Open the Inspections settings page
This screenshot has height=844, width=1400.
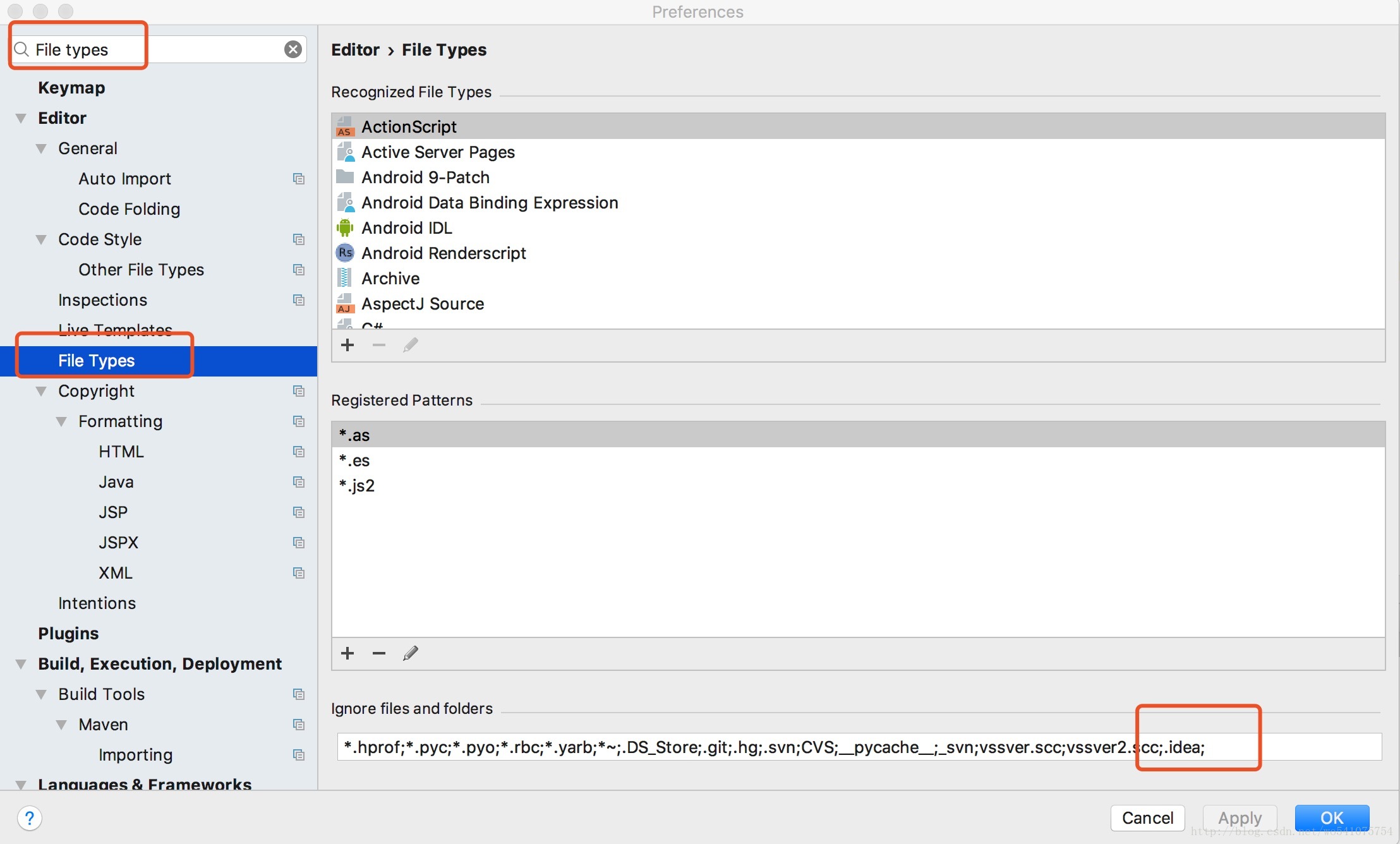(102, 300)
